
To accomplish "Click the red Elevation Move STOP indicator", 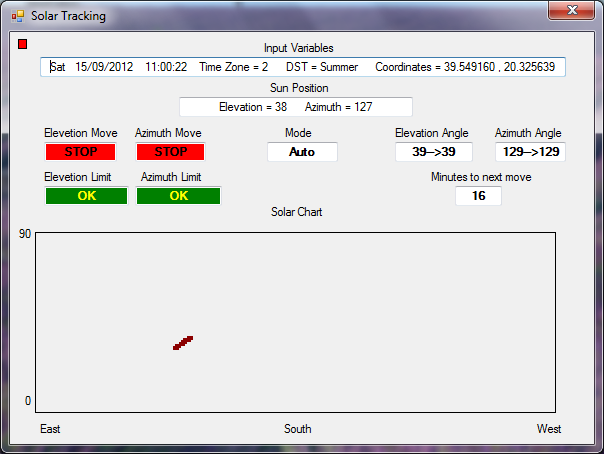I will 81,152.
